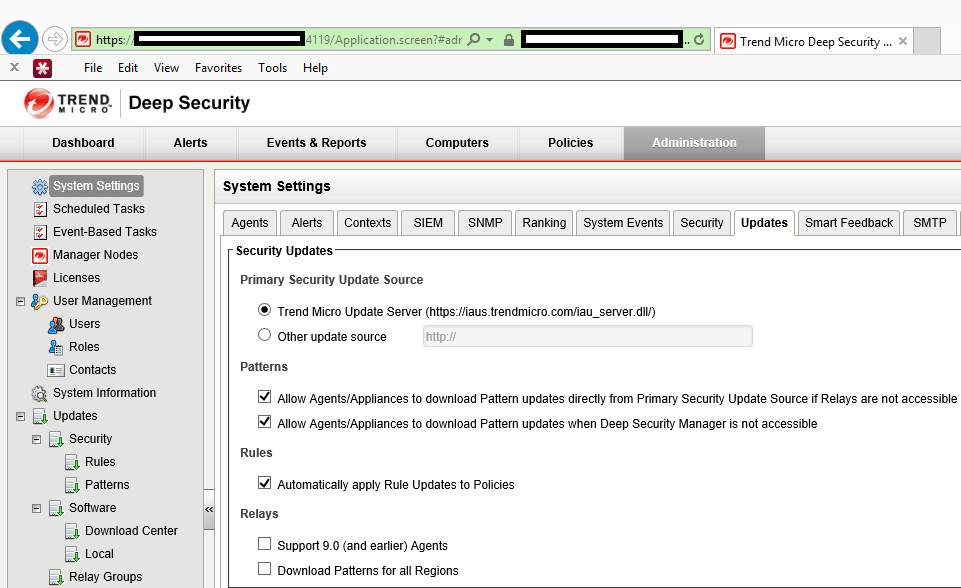
Task: Click the Contacts card icon
Action: pyautogui.click(x=56, y=370)
